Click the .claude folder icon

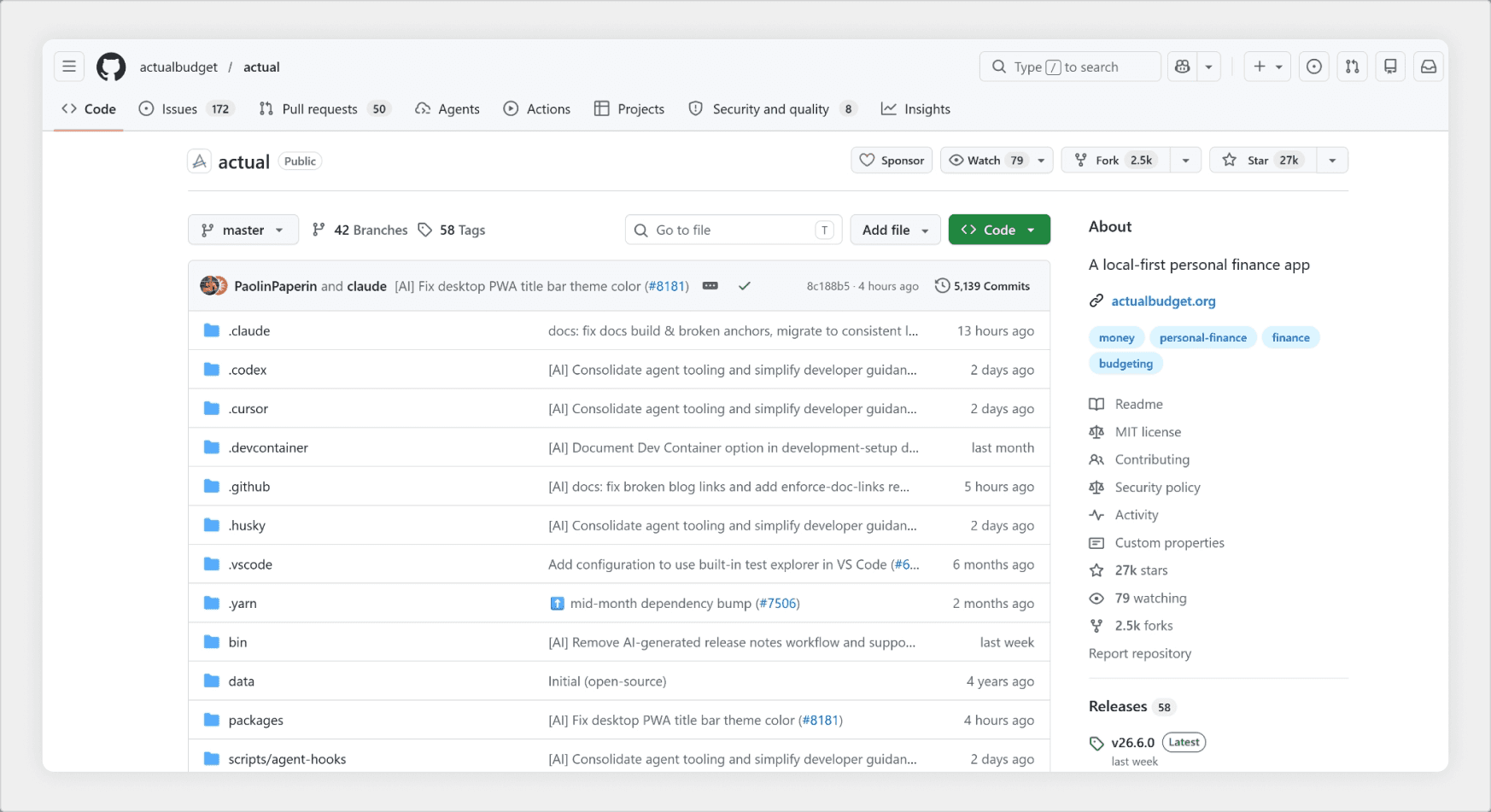pos(212,330)
